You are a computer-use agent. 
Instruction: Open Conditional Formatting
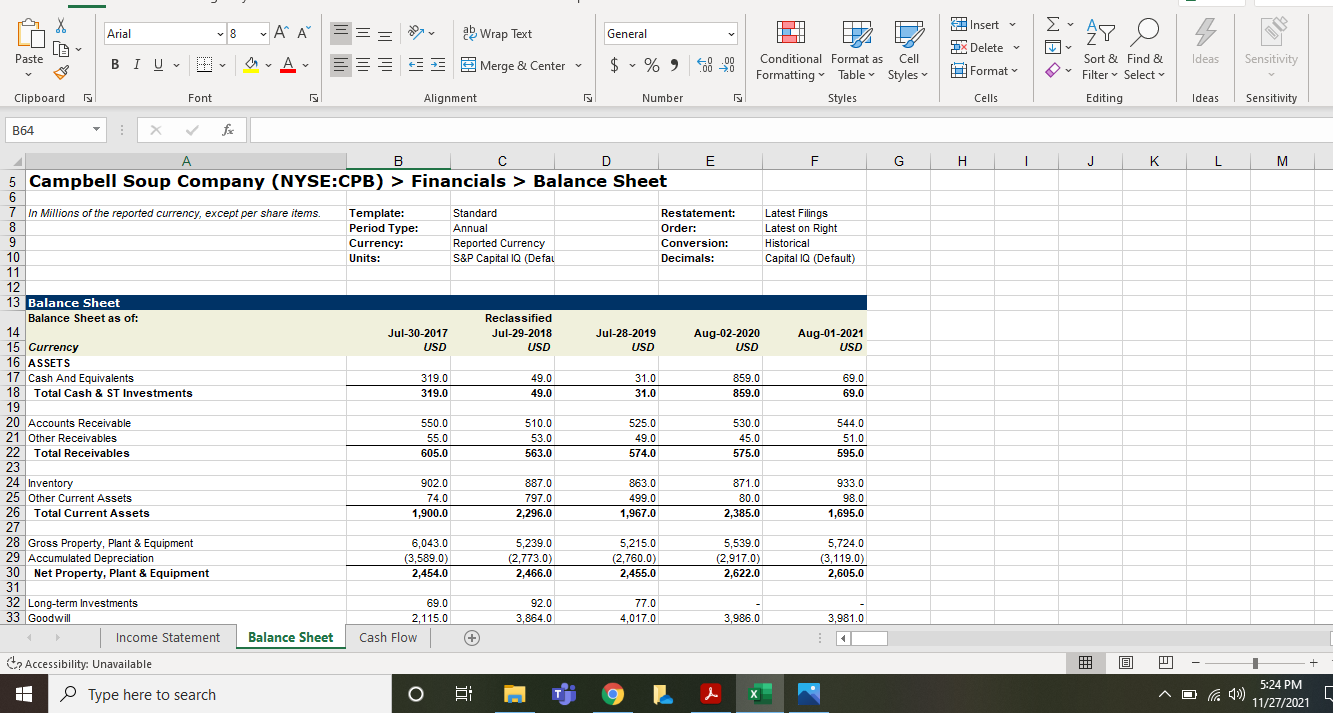tap(790, 50)
